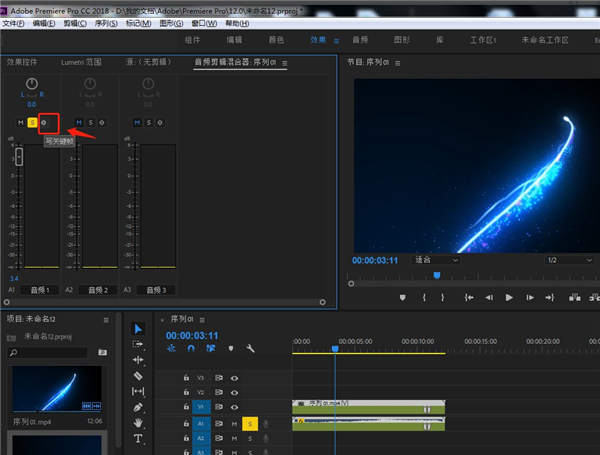The width and height of the screenshot is (600, 455).
Task: Open the 文件 menu
Action: 11,22
